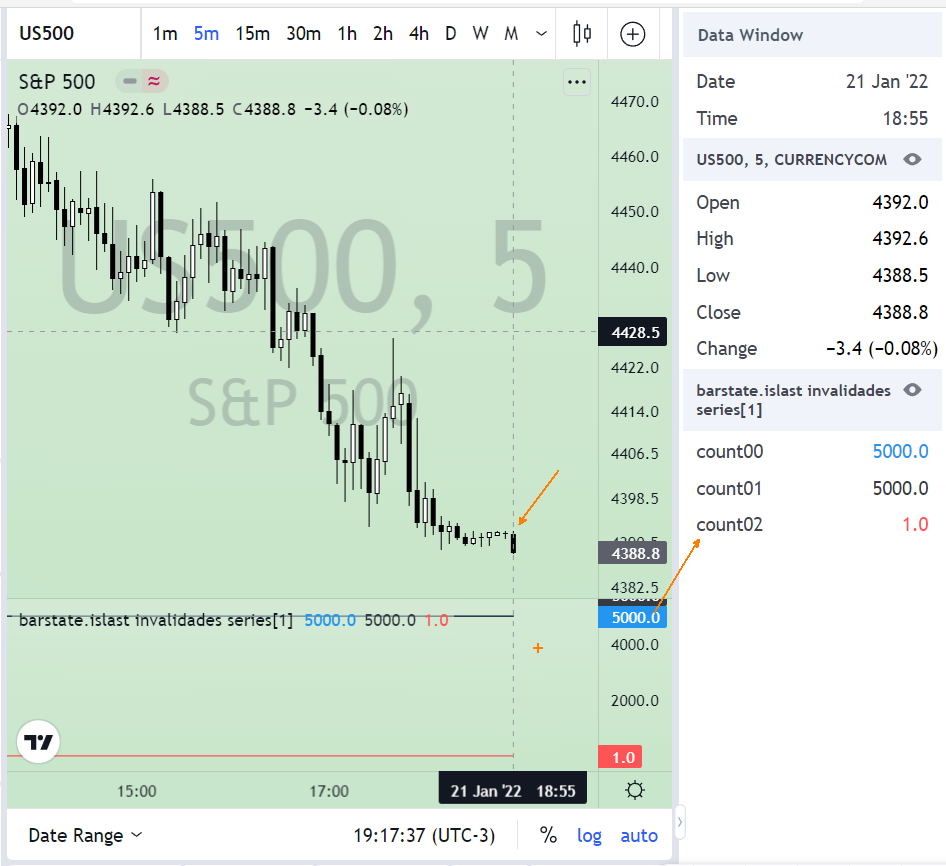The image size is (946, 866).
Task: Click the 4388.8 current price label
Action: click(633, 553)
